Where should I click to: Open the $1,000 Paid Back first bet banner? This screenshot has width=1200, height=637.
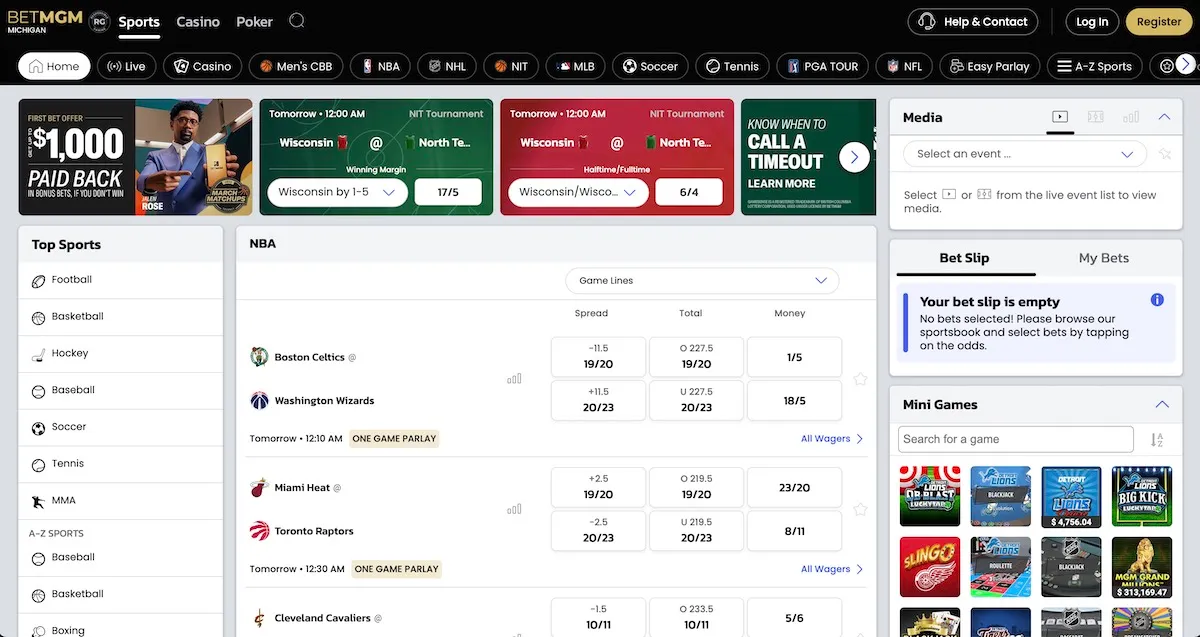pyautogui.click(x=135, y=157)
